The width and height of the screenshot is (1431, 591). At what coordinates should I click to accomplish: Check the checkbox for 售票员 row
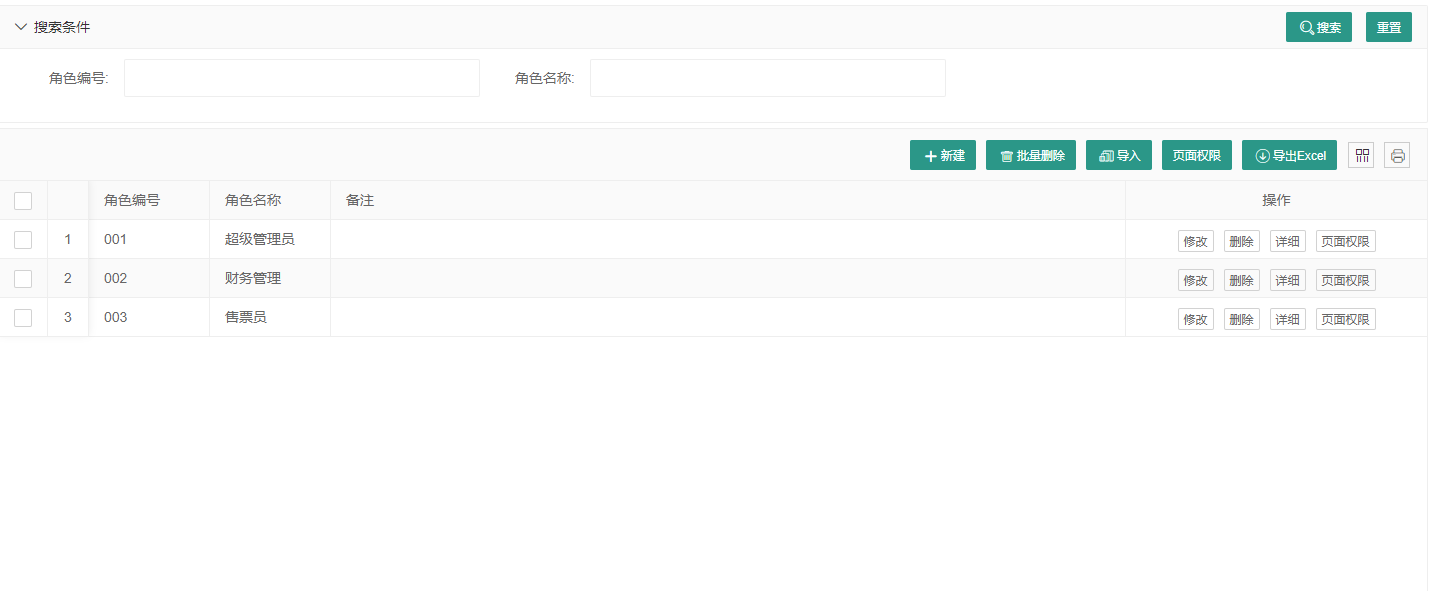coord(23,318)
